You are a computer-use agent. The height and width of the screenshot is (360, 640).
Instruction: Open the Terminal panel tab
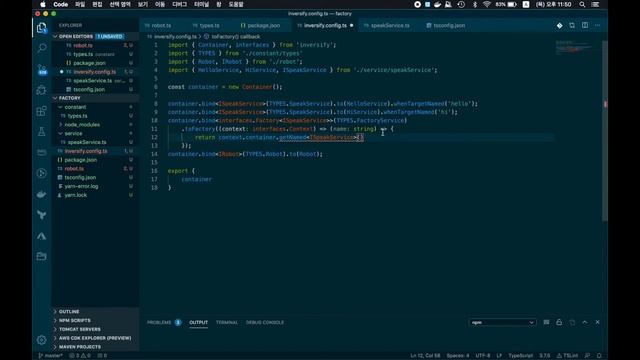coord(227,322)
